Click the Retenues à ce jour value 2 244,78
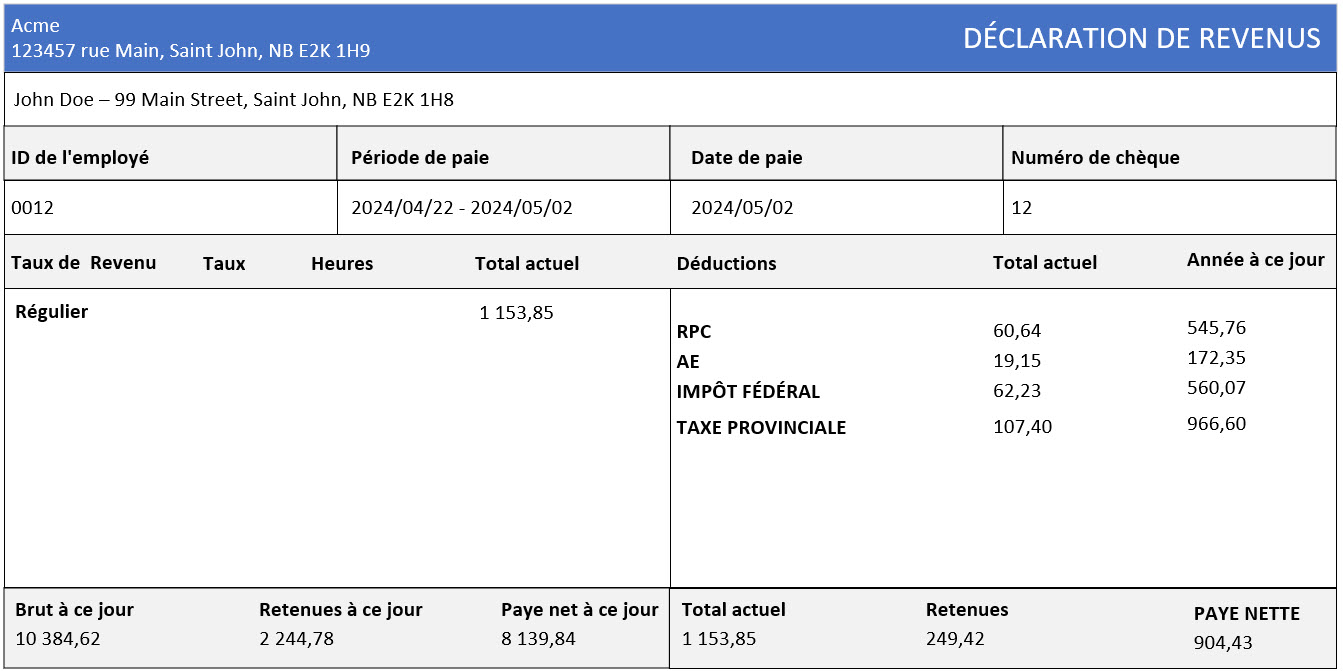This screenshot has height=671, width=1343. click(x=297, y=638)
